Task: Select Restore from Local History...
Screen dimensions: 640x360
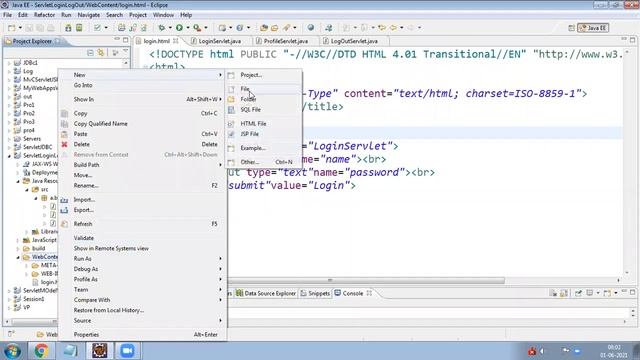Action: 142,310
